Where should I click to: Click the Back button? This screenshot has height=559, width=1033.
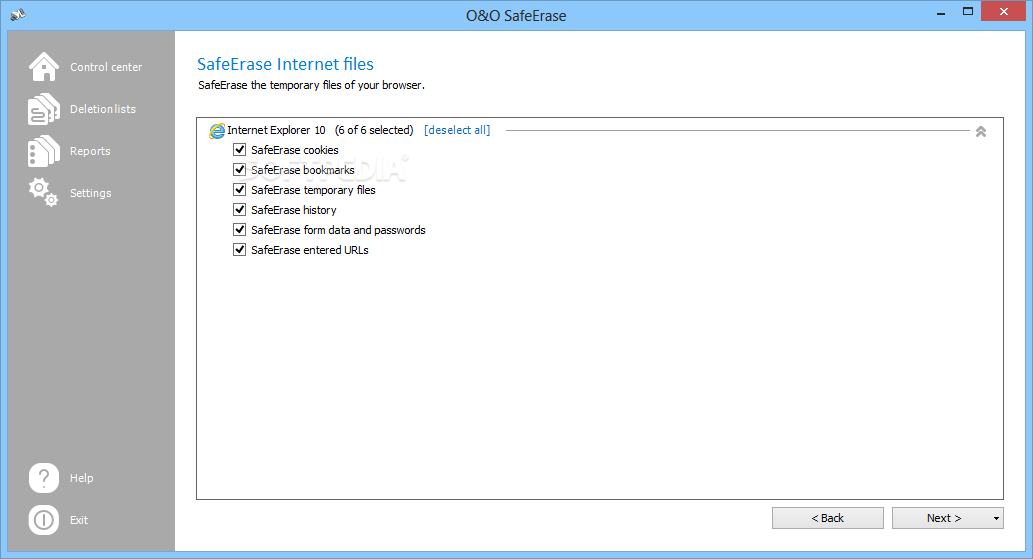pyautogui.click(x=827, y=518)
